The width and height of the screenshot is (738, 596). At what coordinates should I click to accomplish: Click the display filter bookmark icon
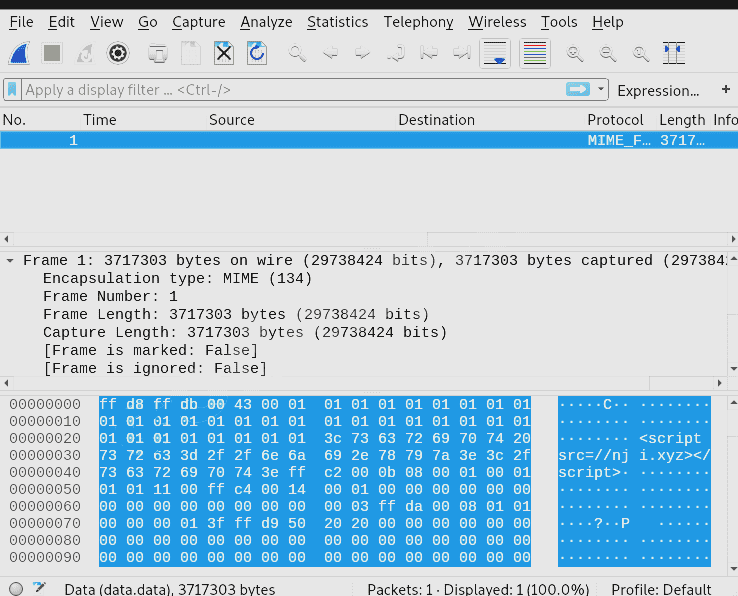pos(12,89)
